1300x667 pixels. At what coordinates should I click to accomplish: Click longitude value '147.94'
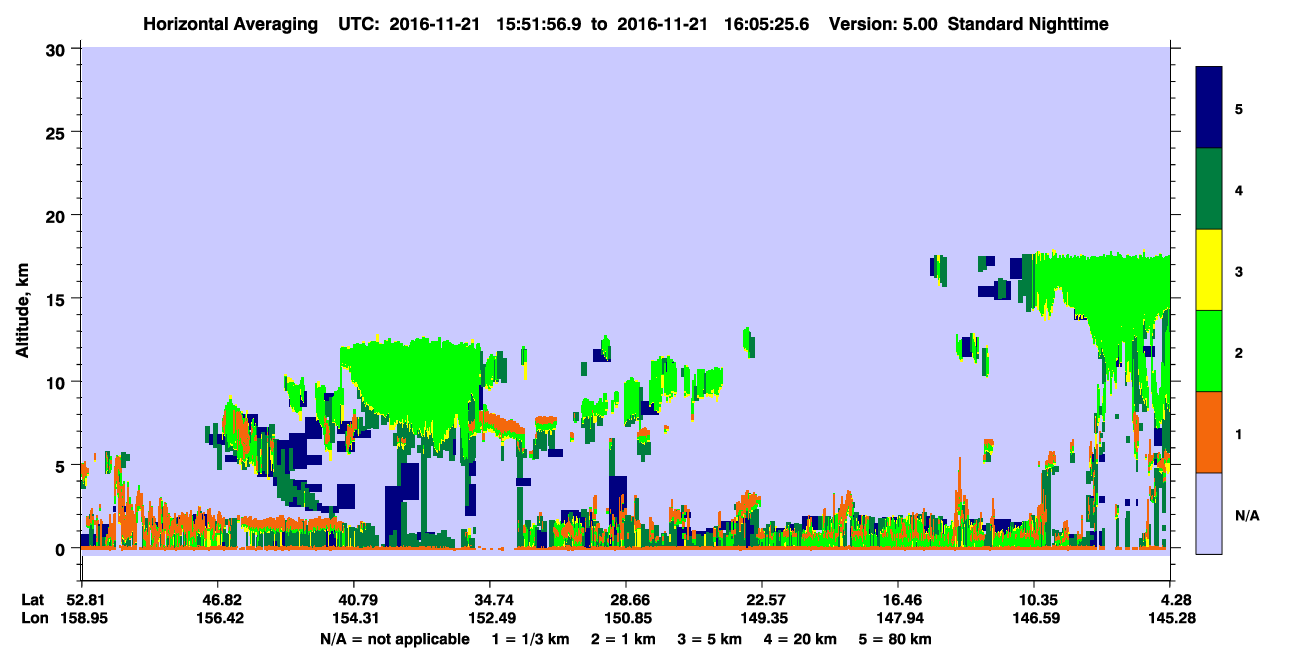[x=898, y=619]
